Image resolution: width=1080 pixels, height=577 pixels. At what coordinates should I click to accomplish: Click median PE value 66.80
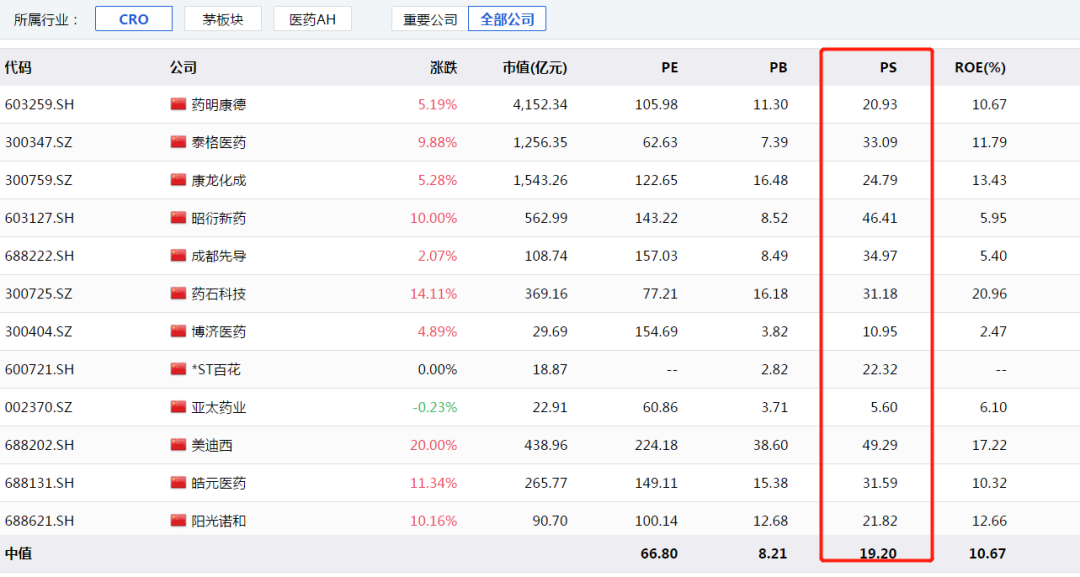coord(659,554)
